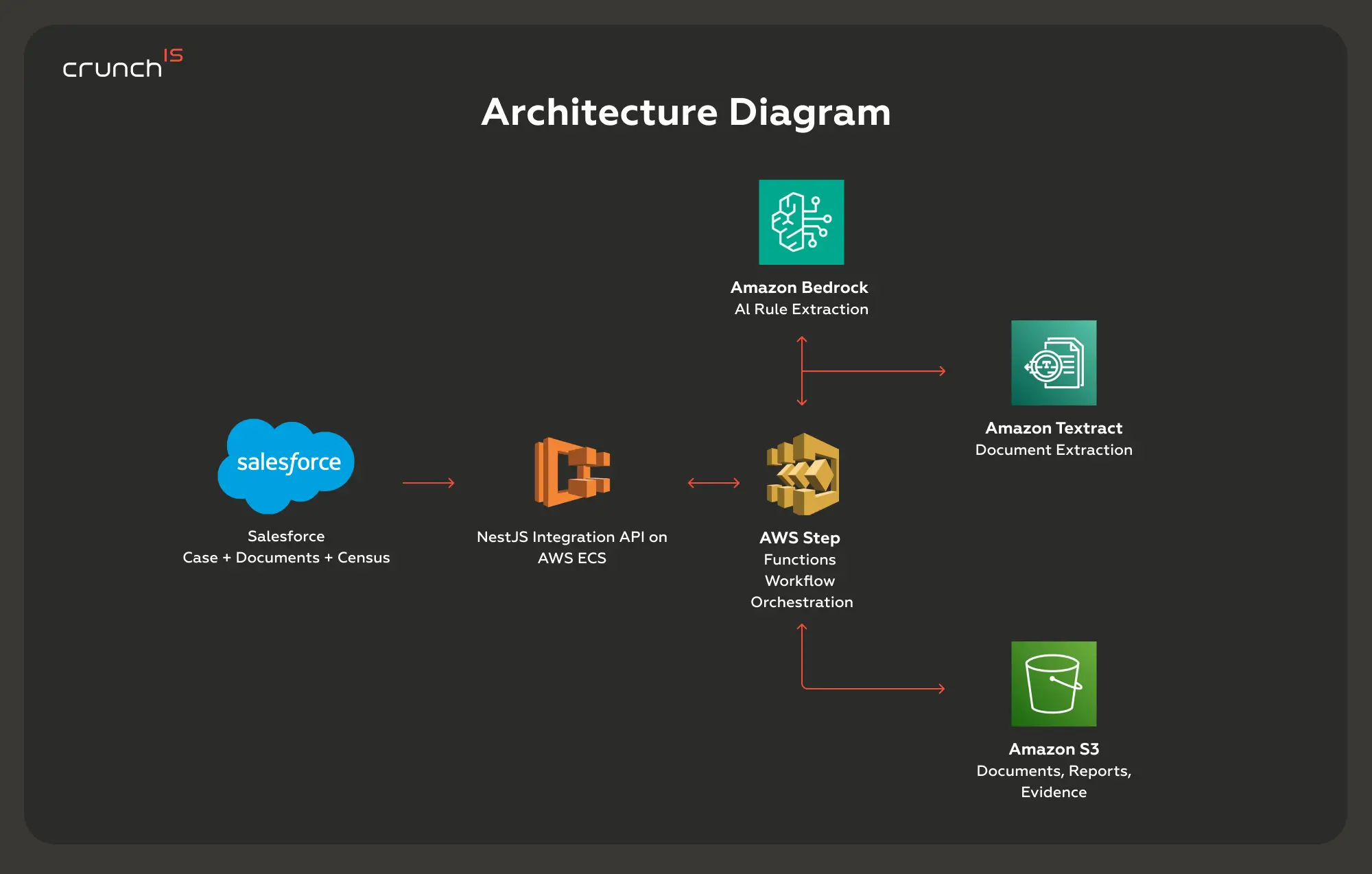Click the Functions text line
Viewport: 1372px width, 874px height.
pyautogui.click(x=800, y=560)
